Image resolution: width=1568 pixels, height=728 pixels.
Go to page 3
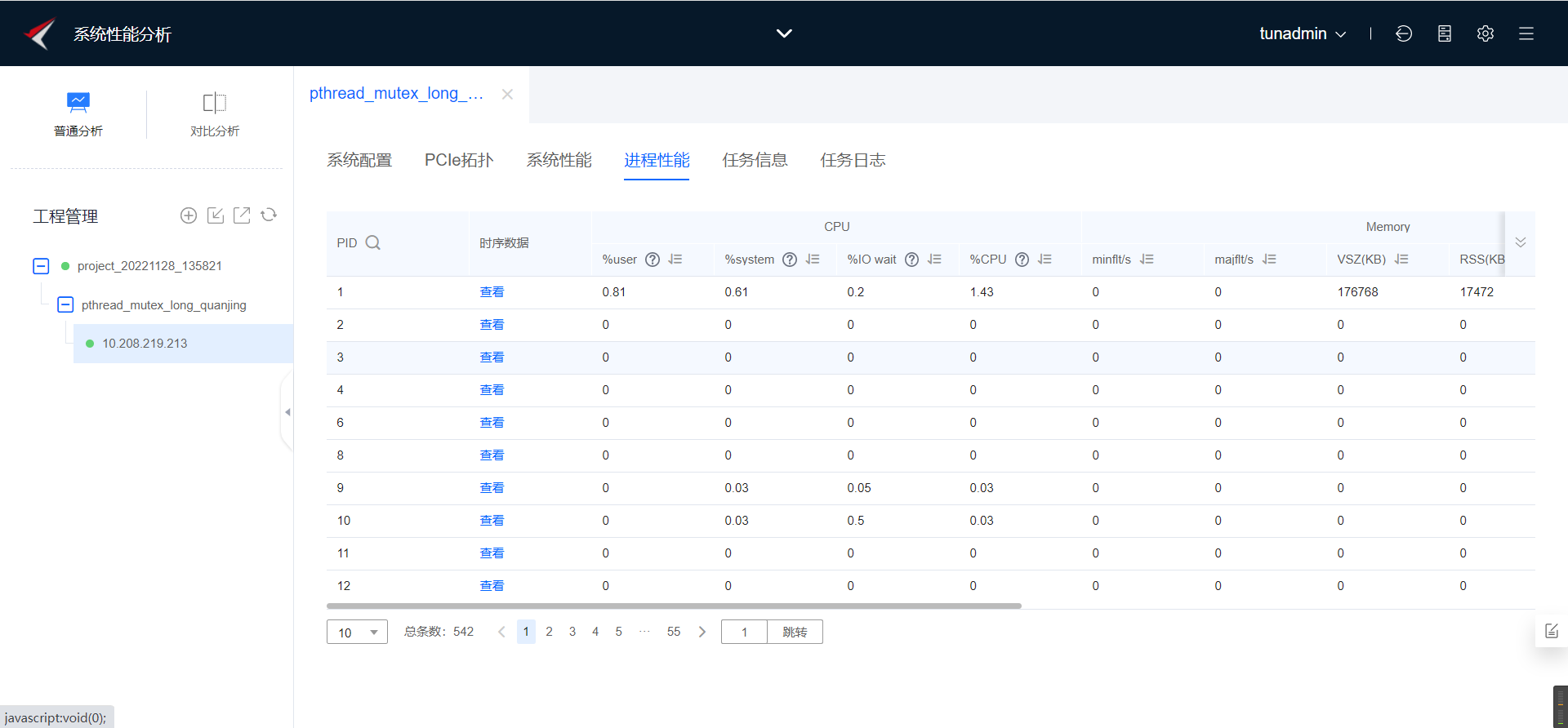(x=572, y=632)
